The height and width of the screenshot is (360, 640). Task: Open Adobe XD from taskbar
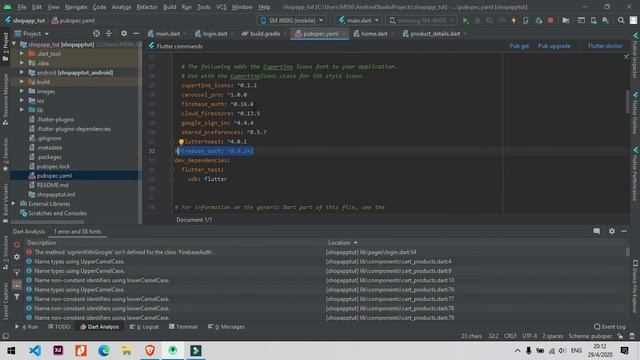pyautogui.click(x=58, y=350)
